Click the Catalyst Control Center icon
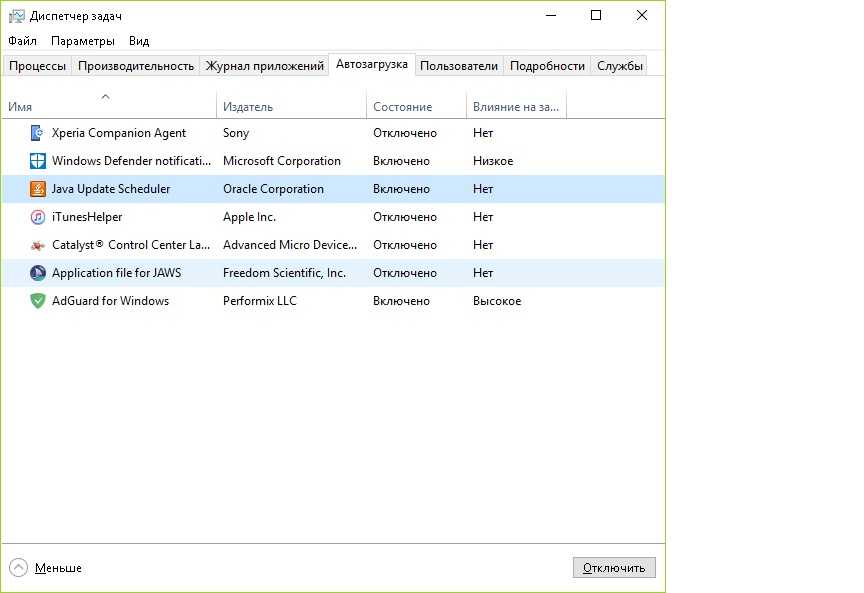Image resolution: width=864 pixels, height=593 pixels. (x=37, y=245)
